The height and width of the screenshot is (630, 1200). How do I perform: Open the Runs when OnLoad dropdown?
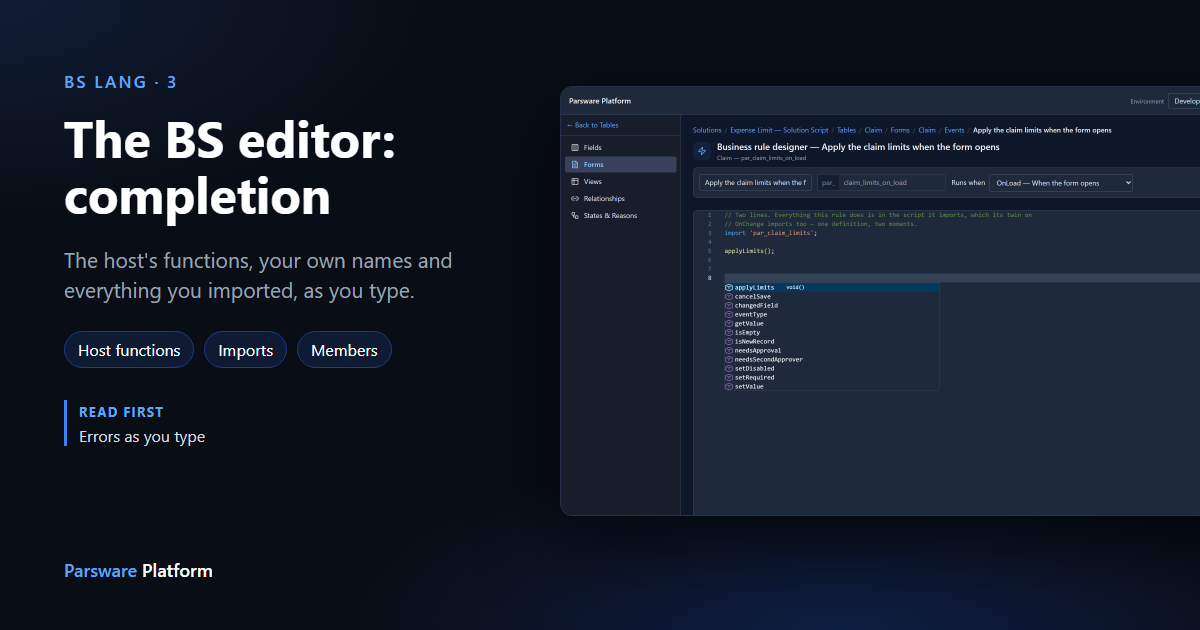1061,183
